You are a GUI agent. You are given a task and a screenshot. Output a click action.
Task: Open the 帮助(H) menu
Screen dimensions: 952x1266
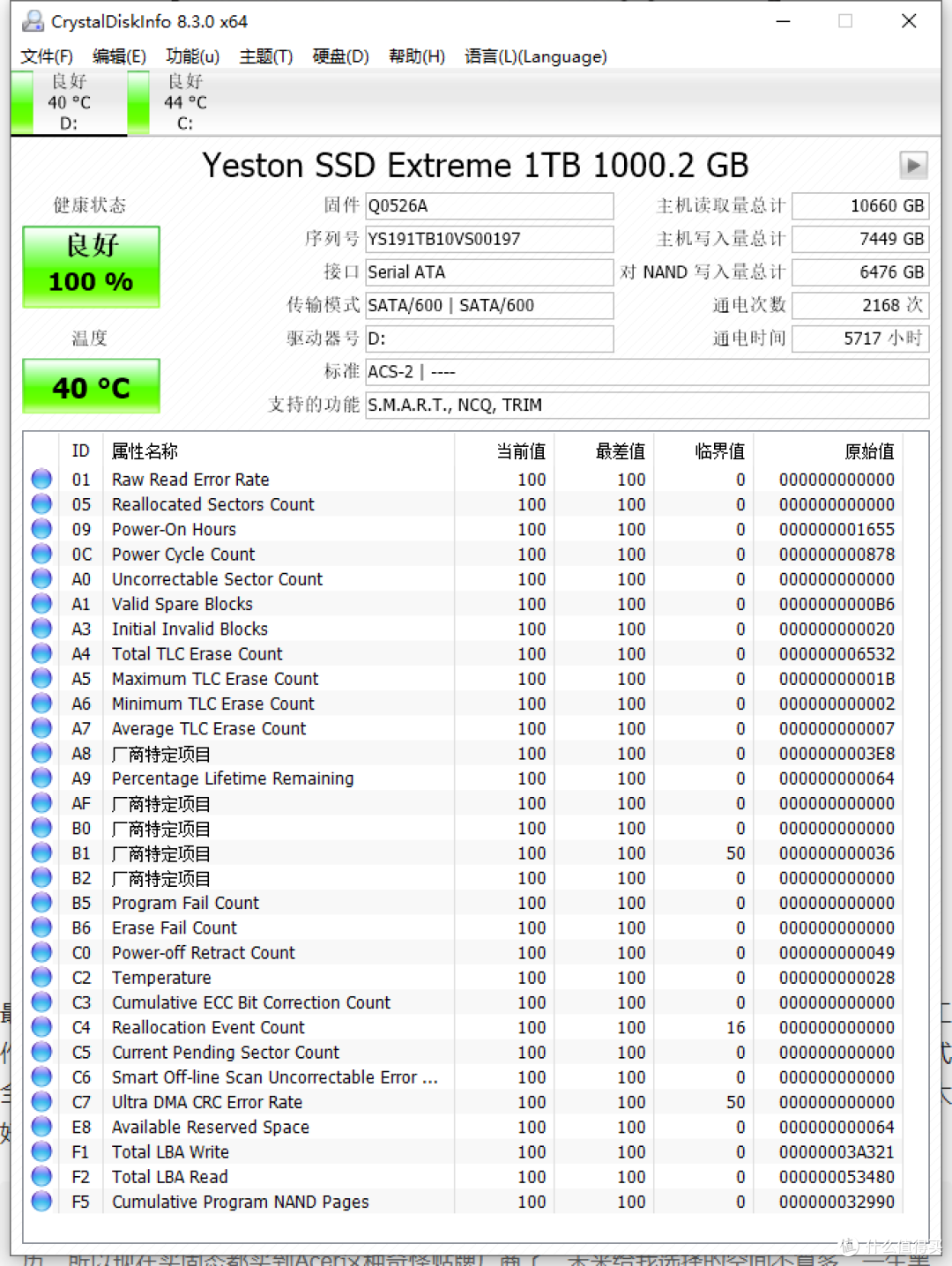tap(417, 56)
